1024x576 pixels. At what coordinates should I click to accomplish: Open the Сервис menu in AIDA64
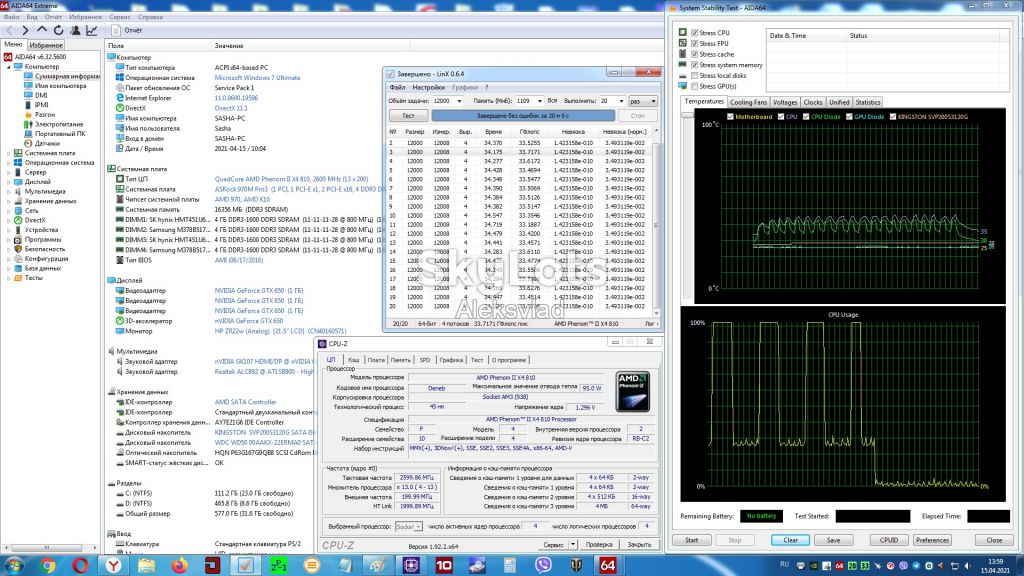pyautogui.click(x=120, y=17)
